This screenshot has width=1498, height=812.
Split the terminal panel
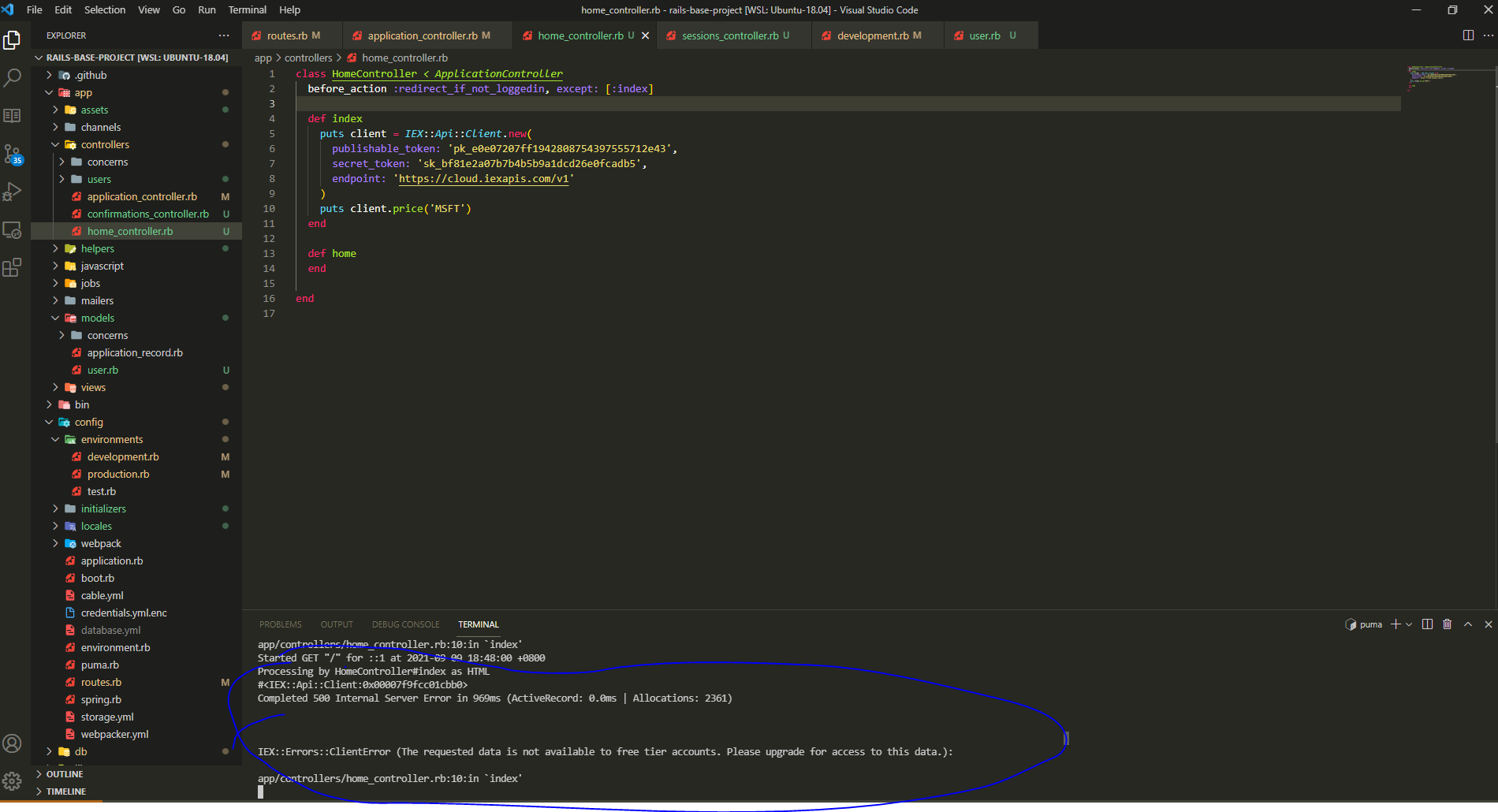click(x=1427, y=624)
